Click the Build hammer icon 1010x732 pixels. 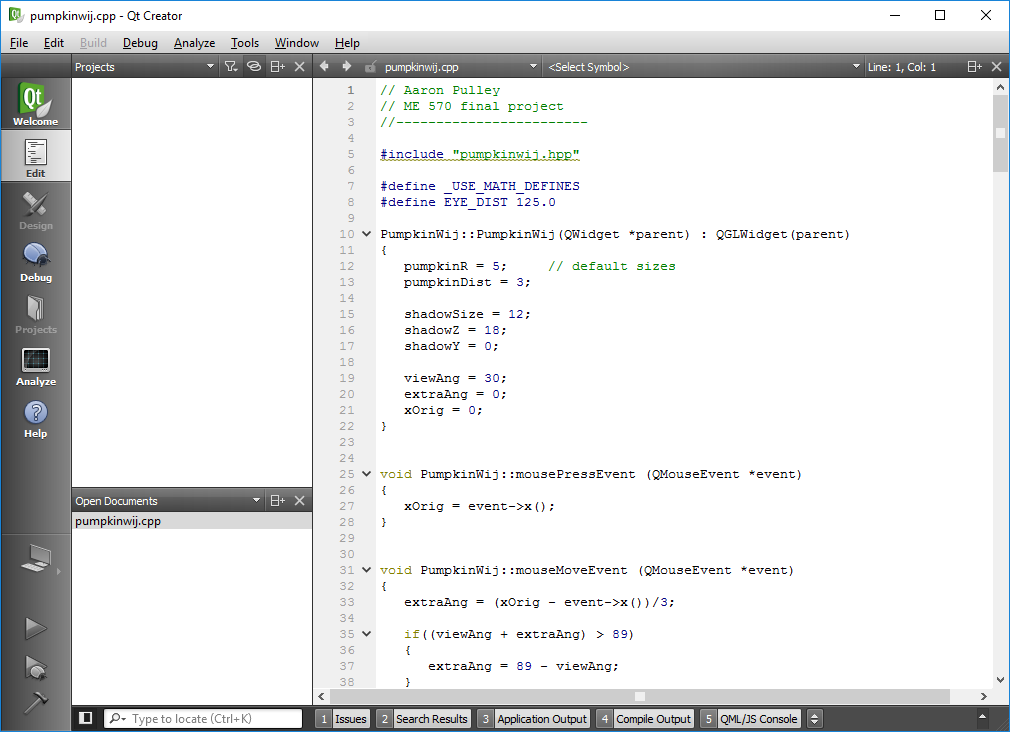35,702
